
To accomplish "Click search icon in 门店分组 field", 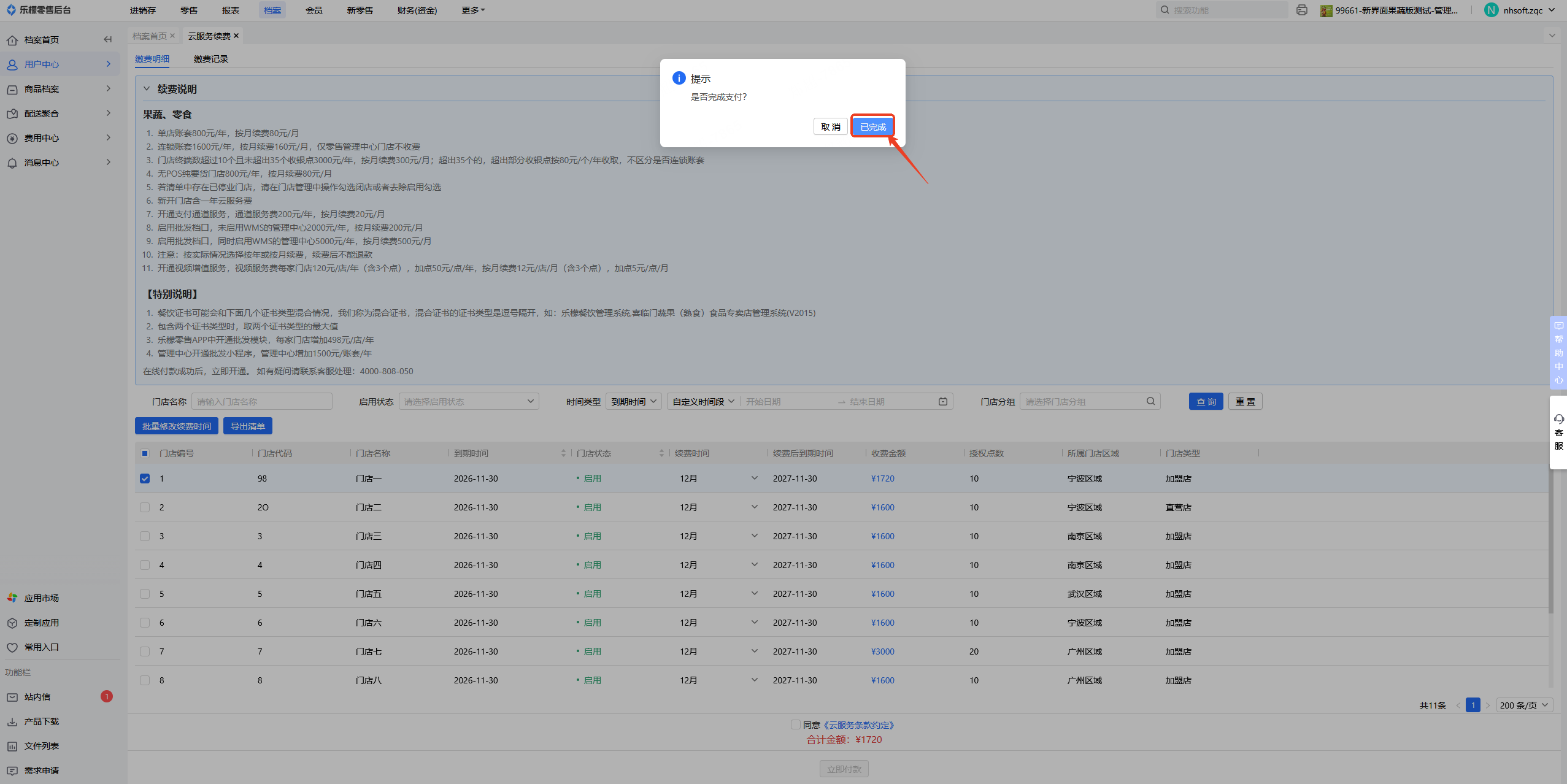I will [x=1150, y=401].
